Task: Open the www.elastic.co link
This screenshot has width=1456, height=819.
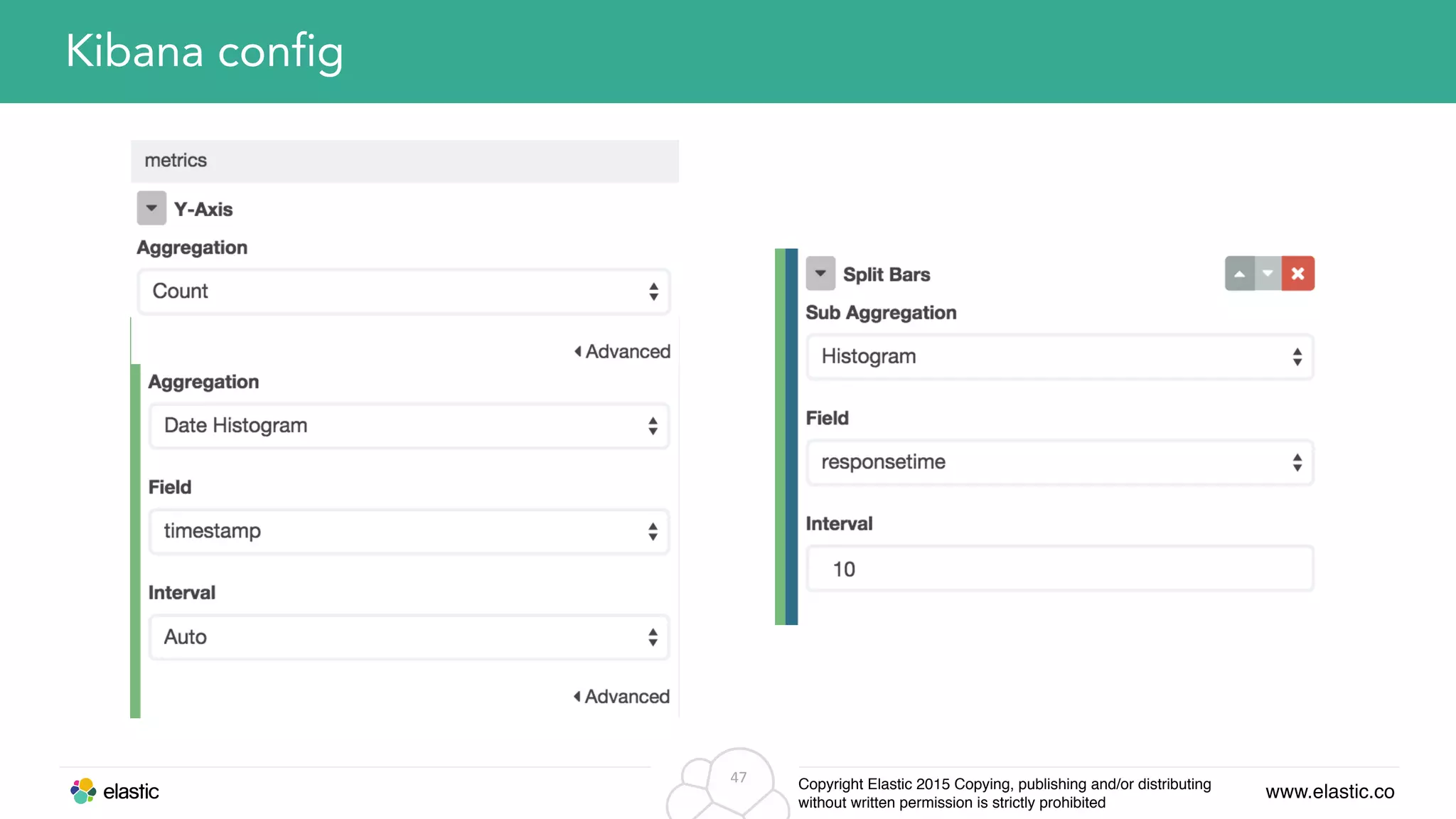Action: pos(1329,791)
